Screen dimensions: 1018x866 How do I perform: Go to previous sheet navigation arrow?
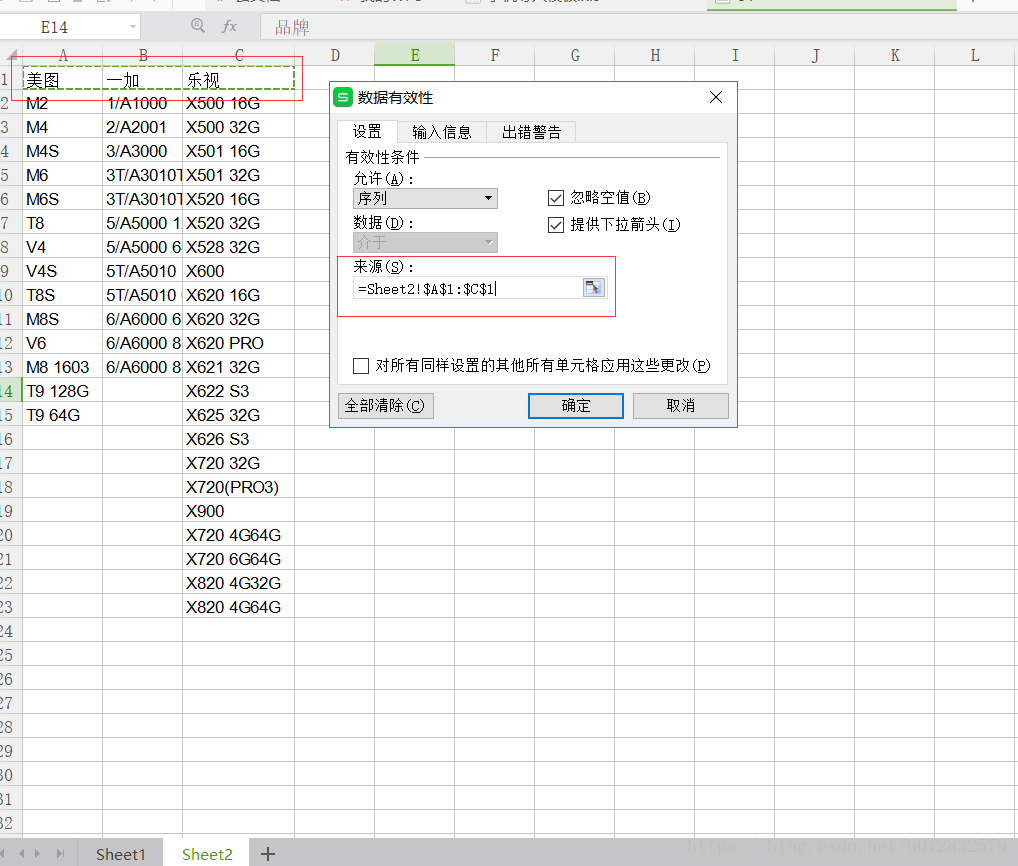point(22,854)
